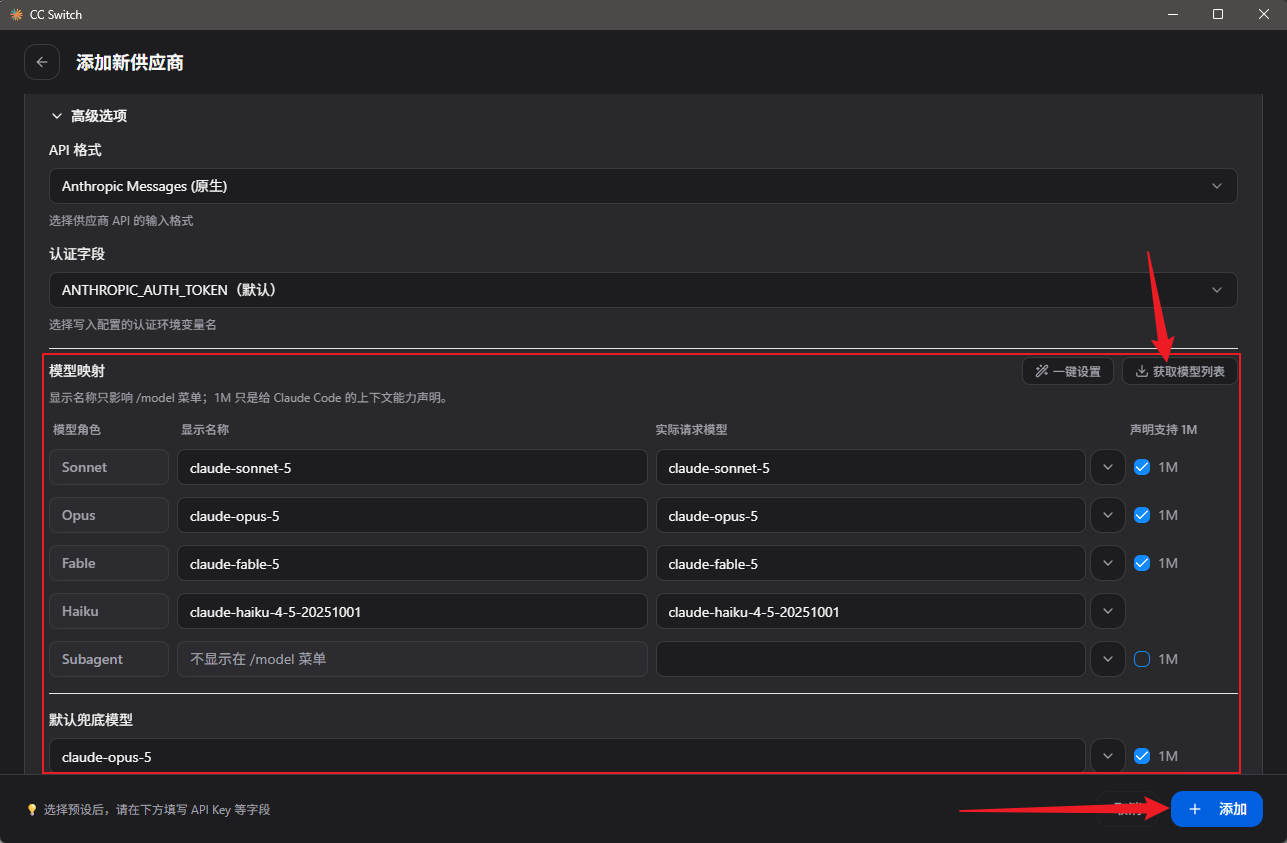Click the back arrow button
Screen dimensions: 1287x843
coord(42,62)
